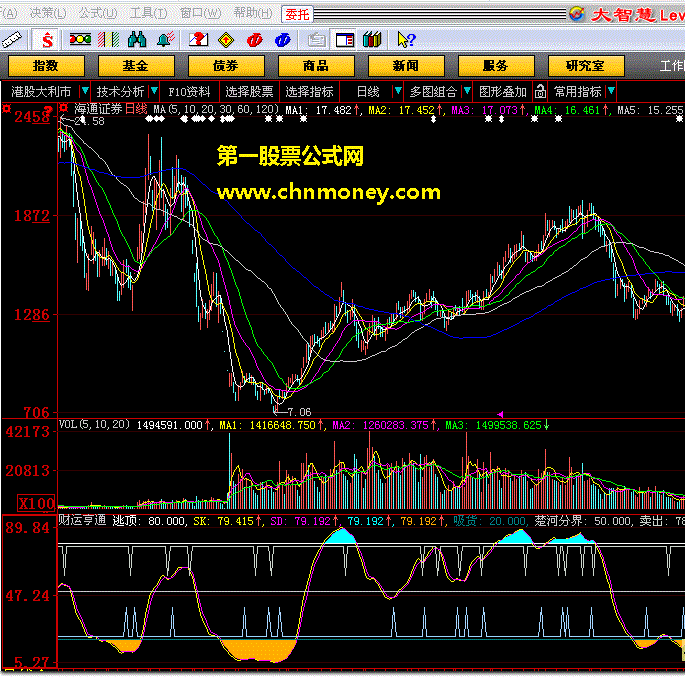Open the colored books library icon
Viewport: 685px width, 678px height.
coord(372,40)
